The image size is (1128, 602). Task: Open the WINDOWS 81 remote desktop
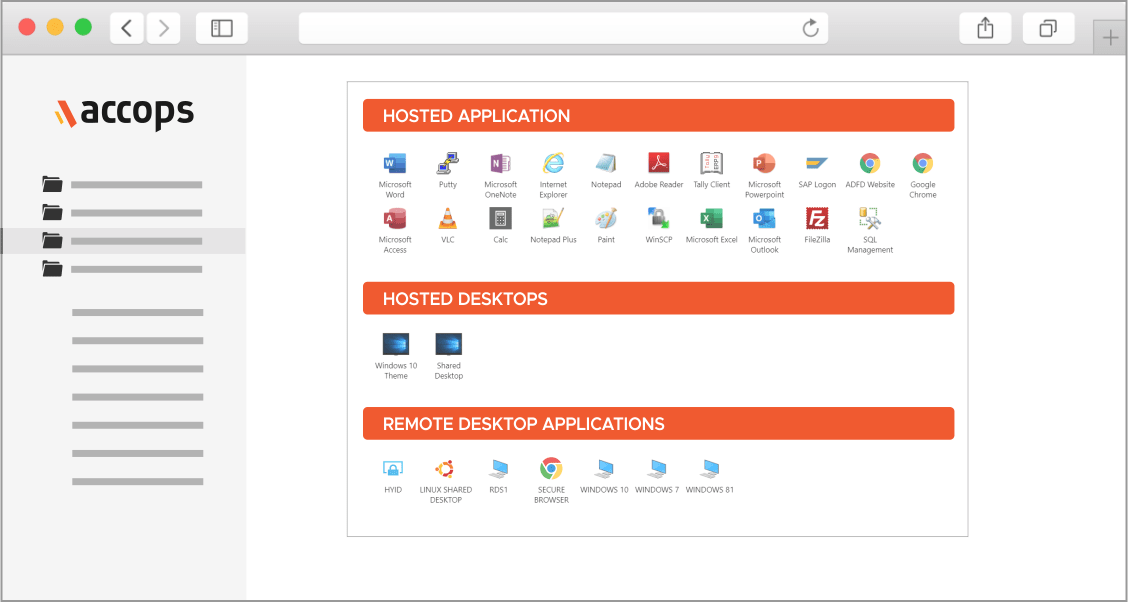tap(710, 469)
